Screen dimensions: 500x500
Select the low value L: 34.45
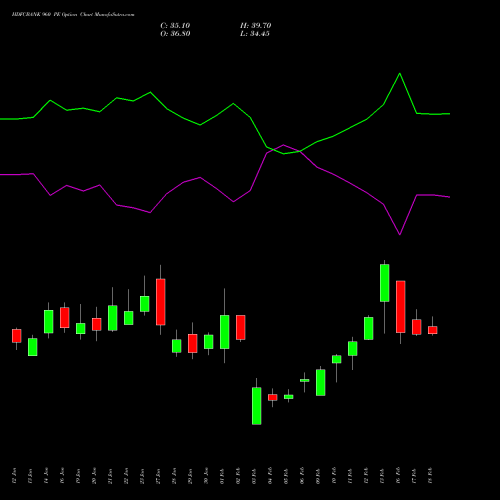(255, 34)
